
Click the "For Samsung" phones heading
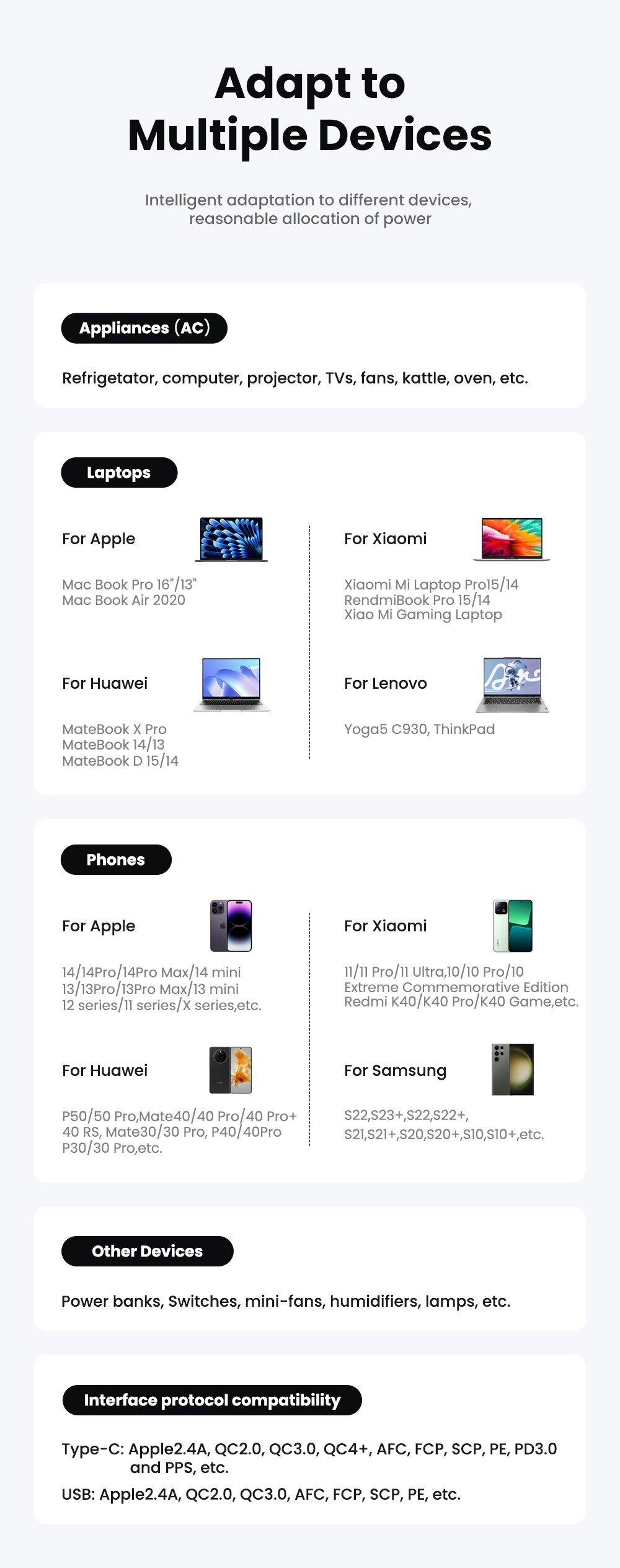click(x=396, y=1071)
